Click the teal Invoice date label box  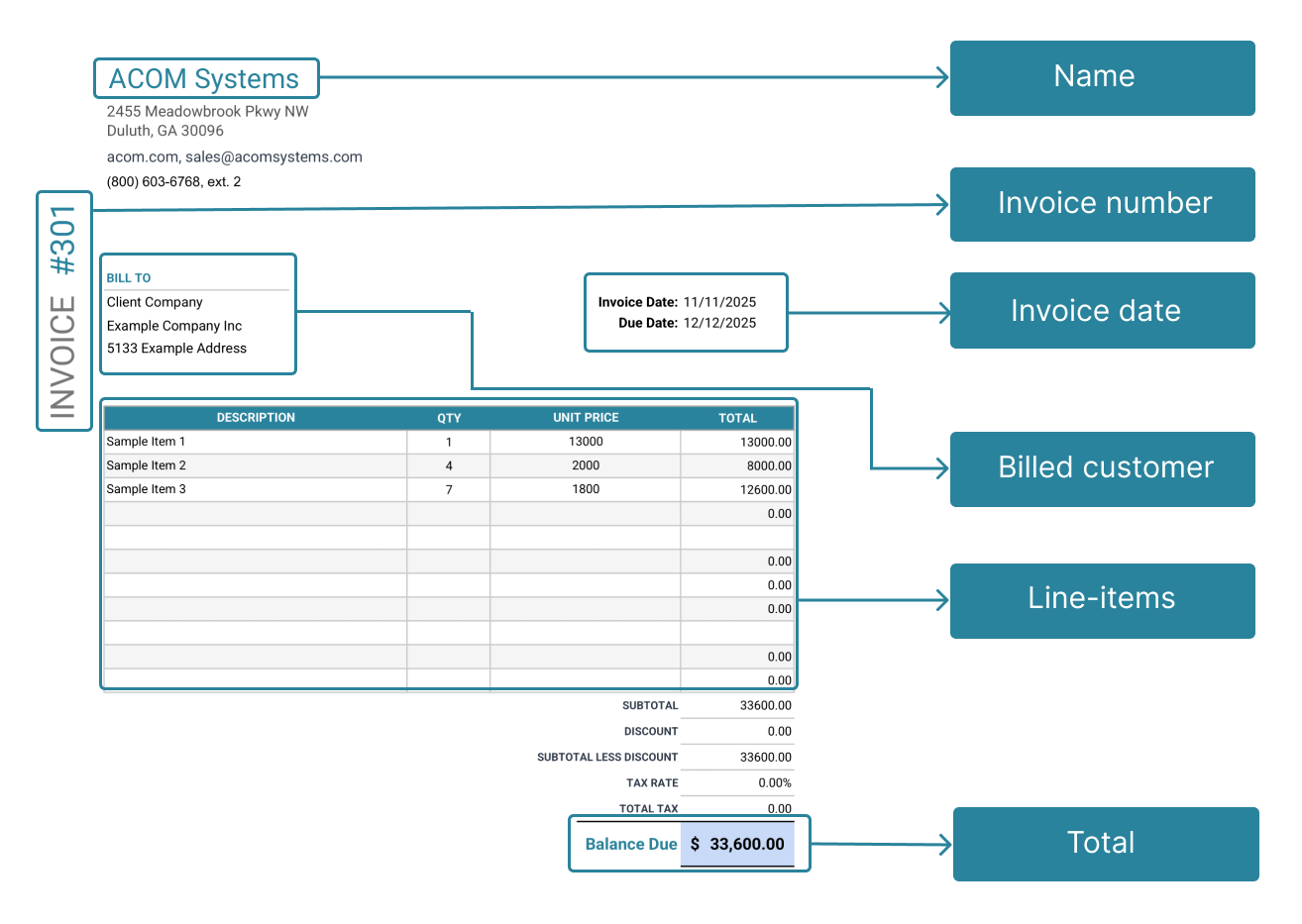tap(1102, 311)
